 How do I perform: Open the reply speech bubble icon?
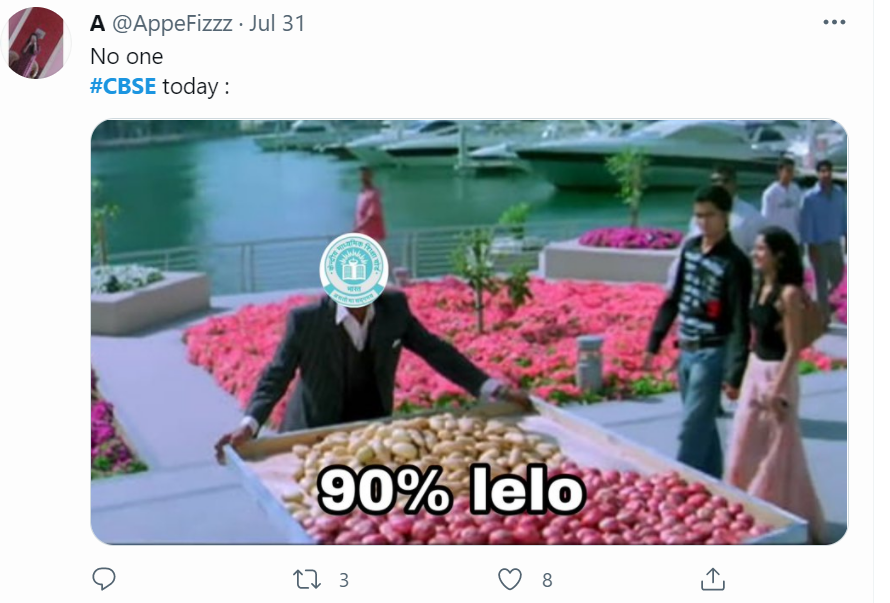[x=104, y=579]
